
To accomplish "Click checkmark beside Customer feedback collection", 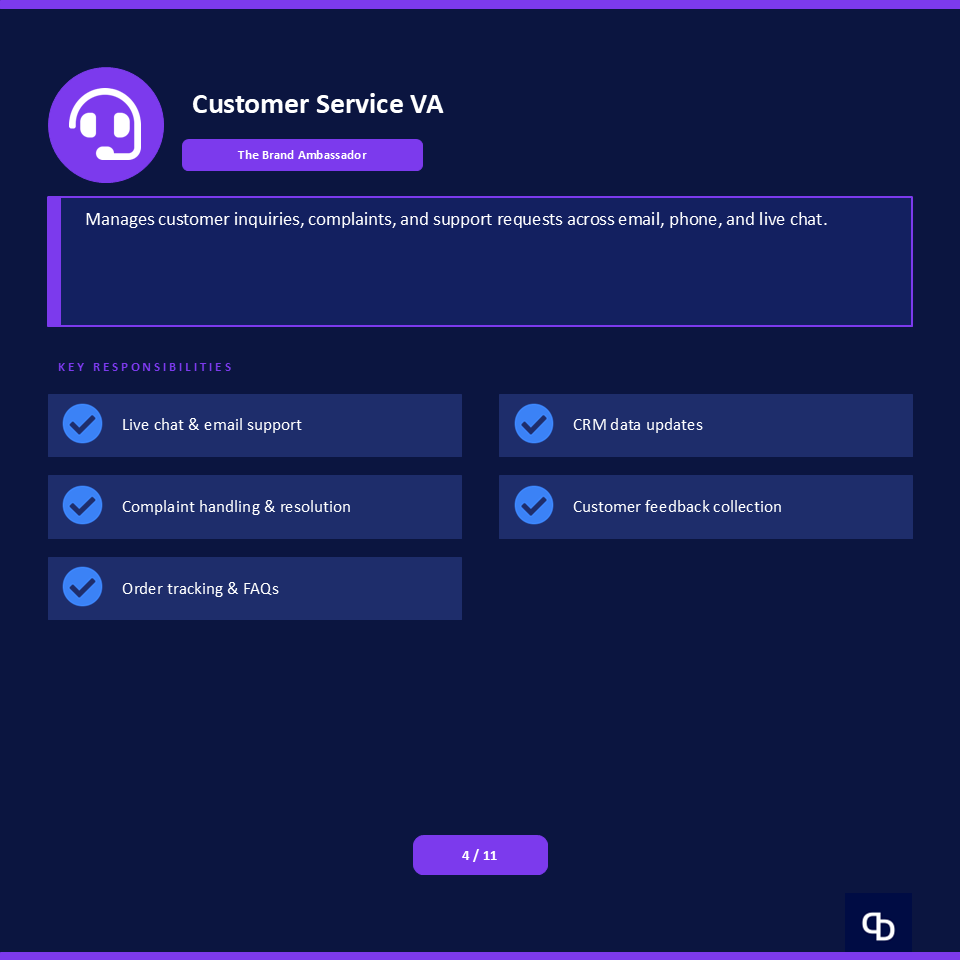I will tap(534, 505).
